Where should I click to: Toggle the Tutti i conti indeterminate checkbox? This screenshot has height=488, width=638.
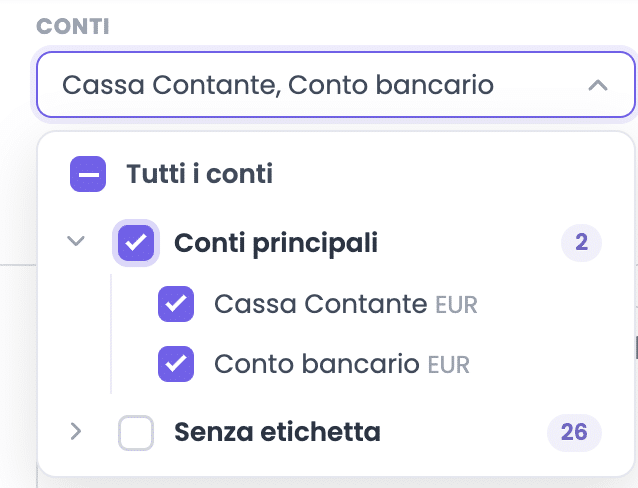tap(88, 174)
